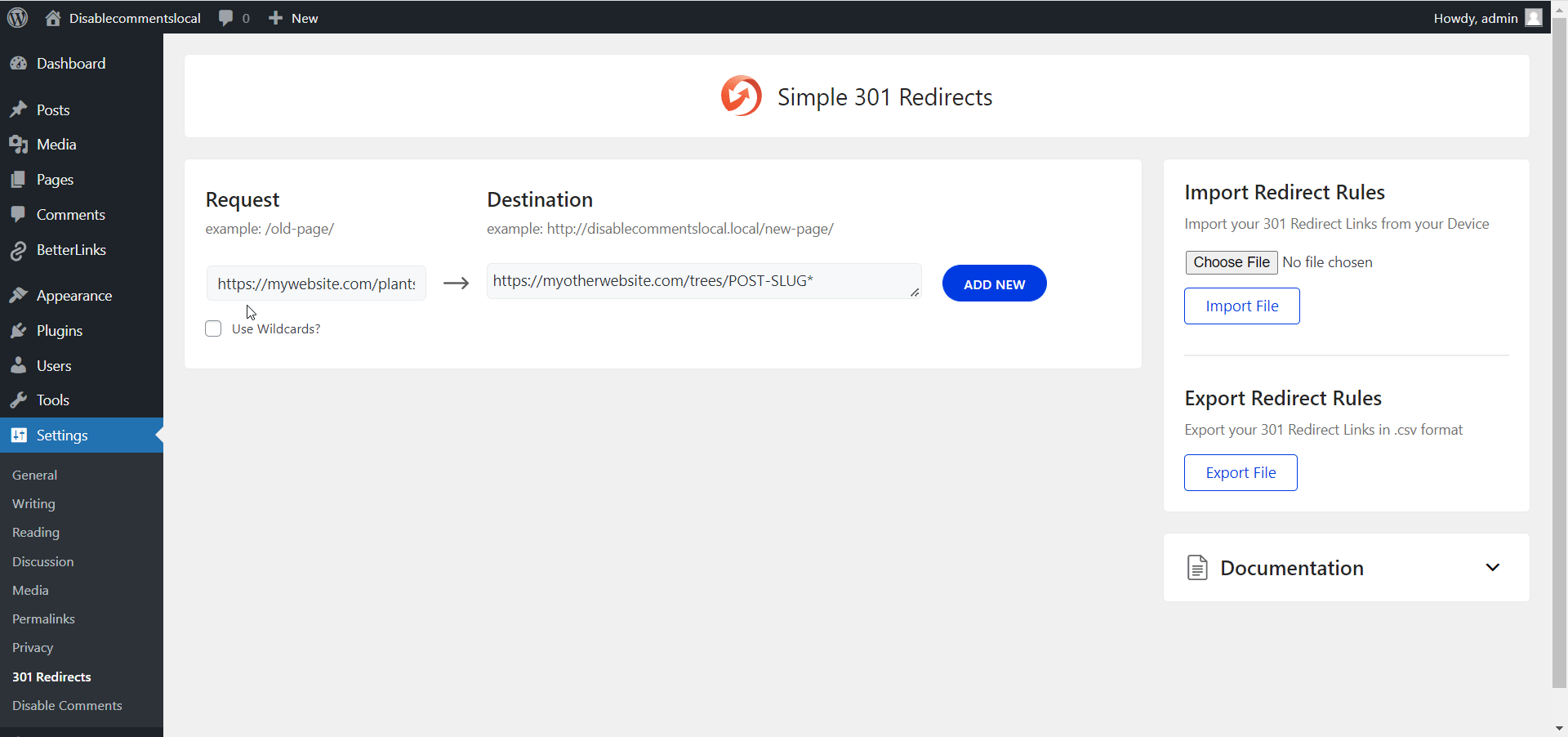Click the WordPress logo icon
The width and height of the screenshot is (1568, 737).
coord(18,17)
